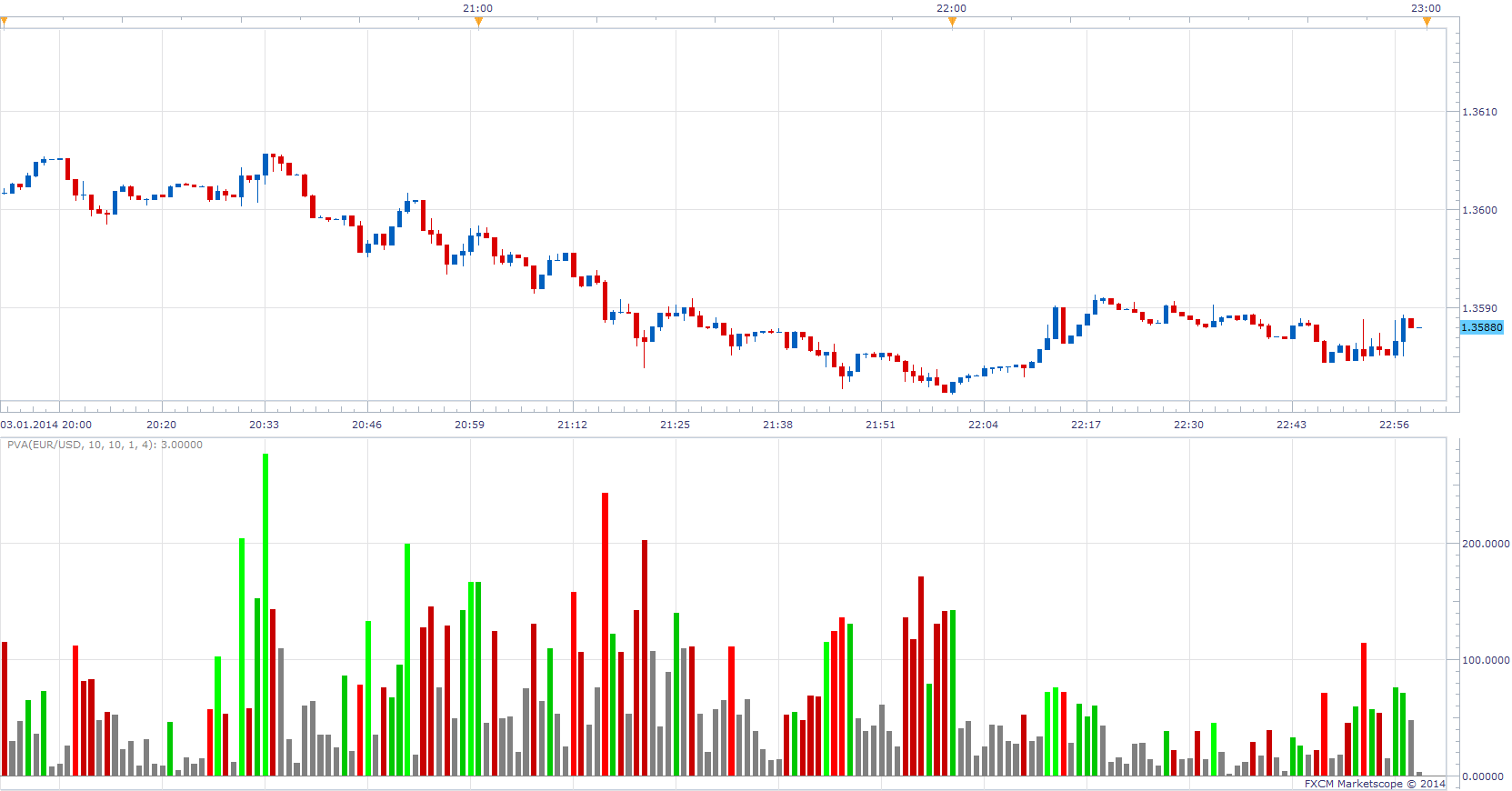Click the tallest red volume bar
This screenshot has height=791, width=1512.
[x=605, y=634]
